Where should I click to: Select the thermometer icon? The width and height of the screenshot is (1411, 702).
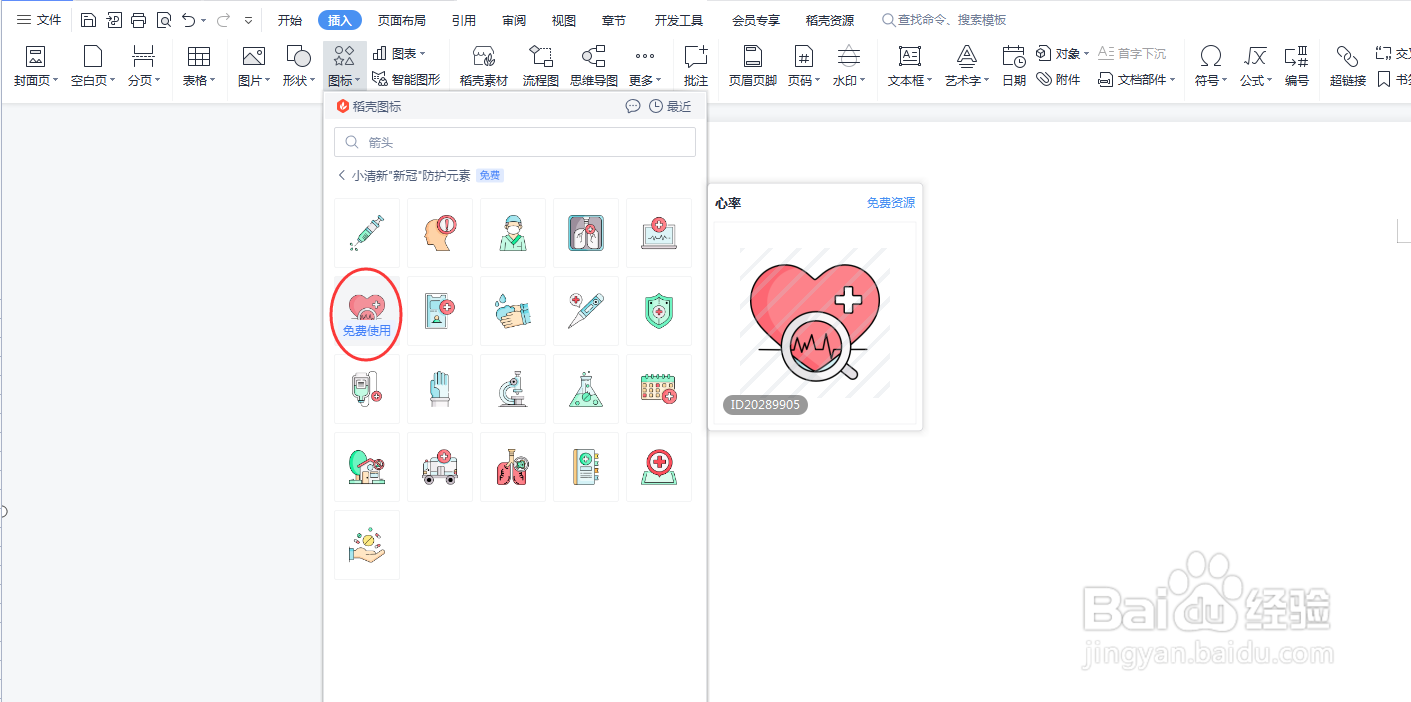click(x=586, y=311)
